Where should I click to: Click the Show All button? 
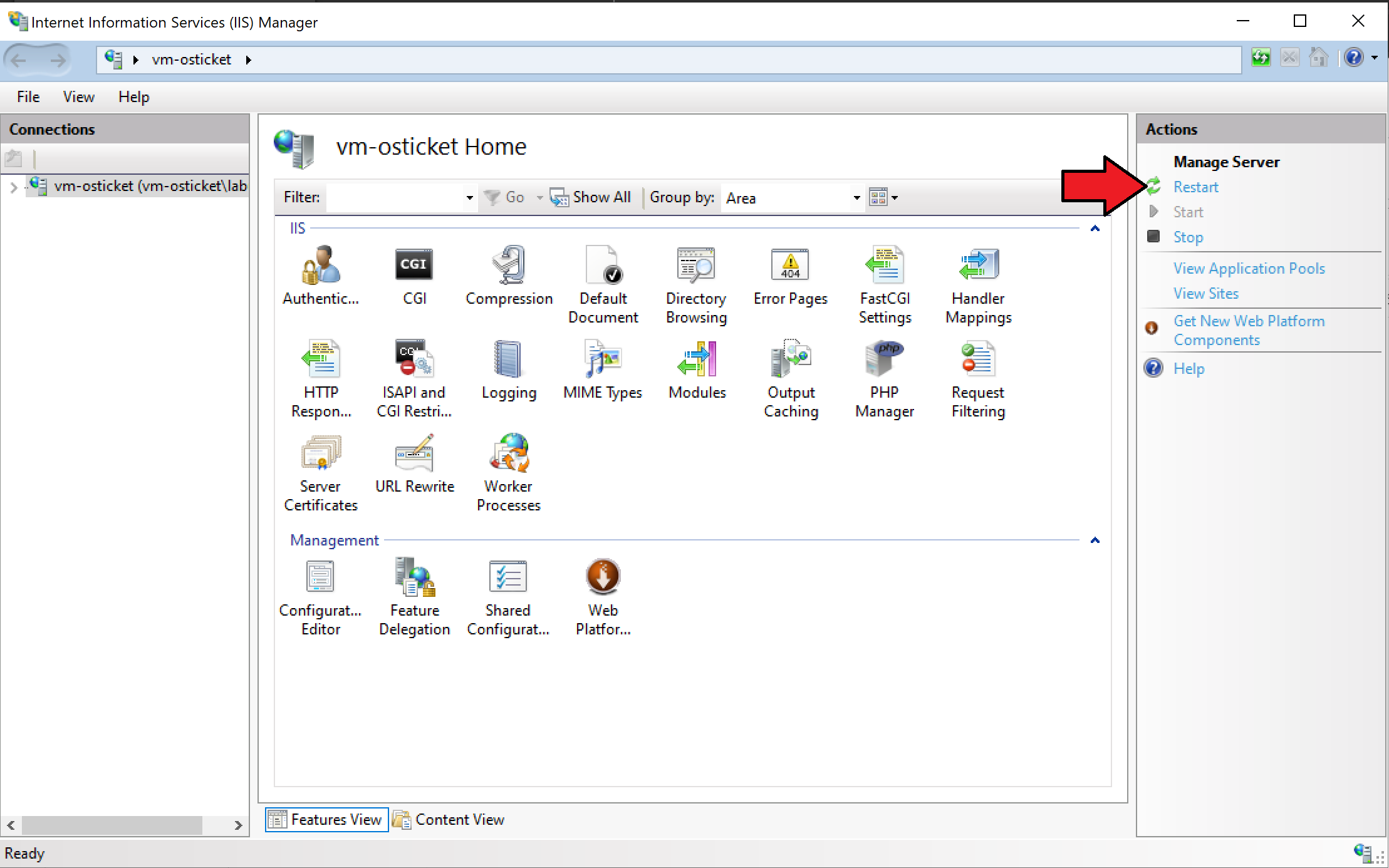tap(590, 198)
